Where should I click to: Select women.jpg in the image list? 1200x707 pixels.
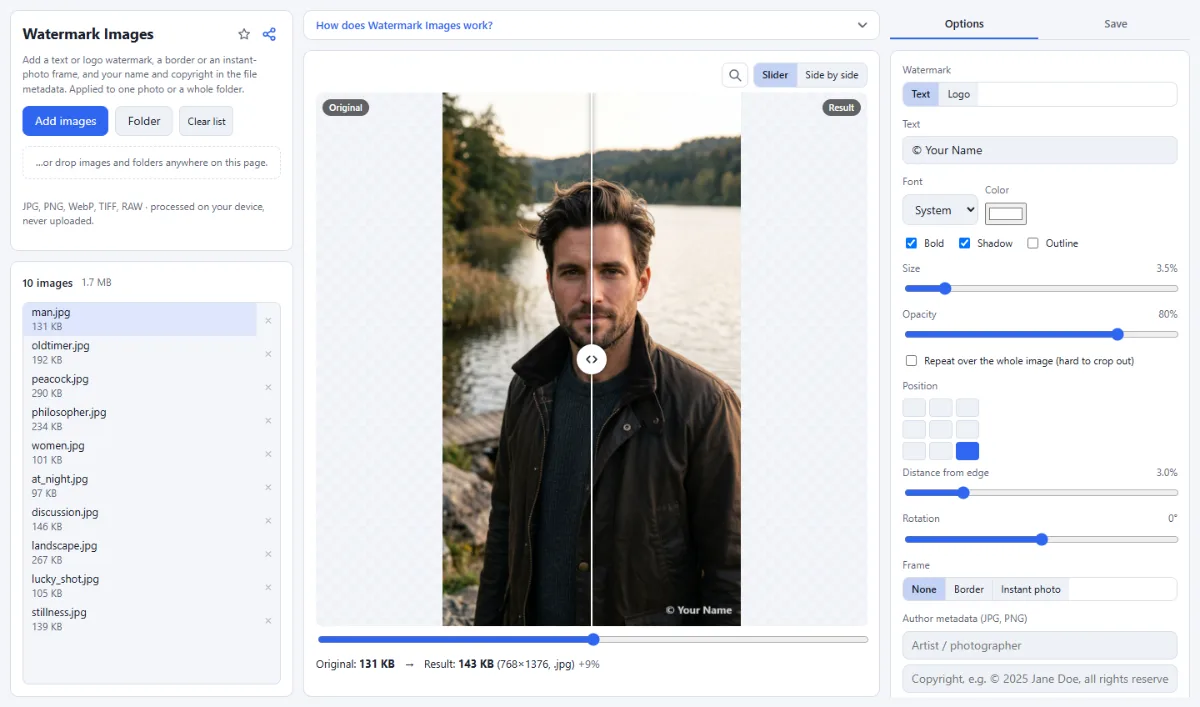point(140,453)
